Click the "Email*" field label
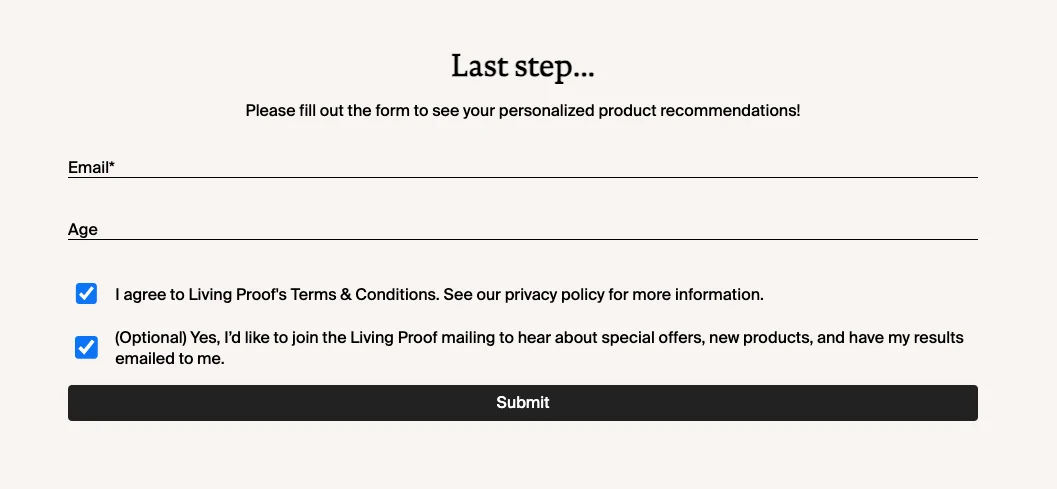This screenshot has width=1057, height=489. (x=88, y=168)
